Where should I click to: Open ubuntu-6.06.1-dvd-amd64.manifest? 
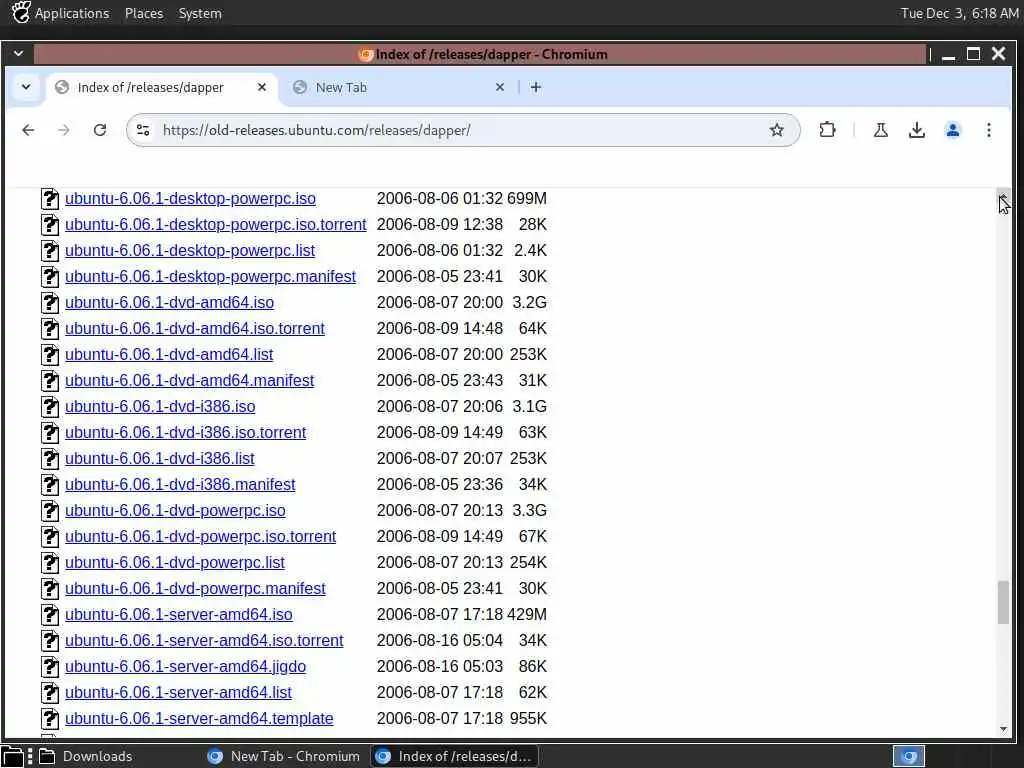coord(189,381)
